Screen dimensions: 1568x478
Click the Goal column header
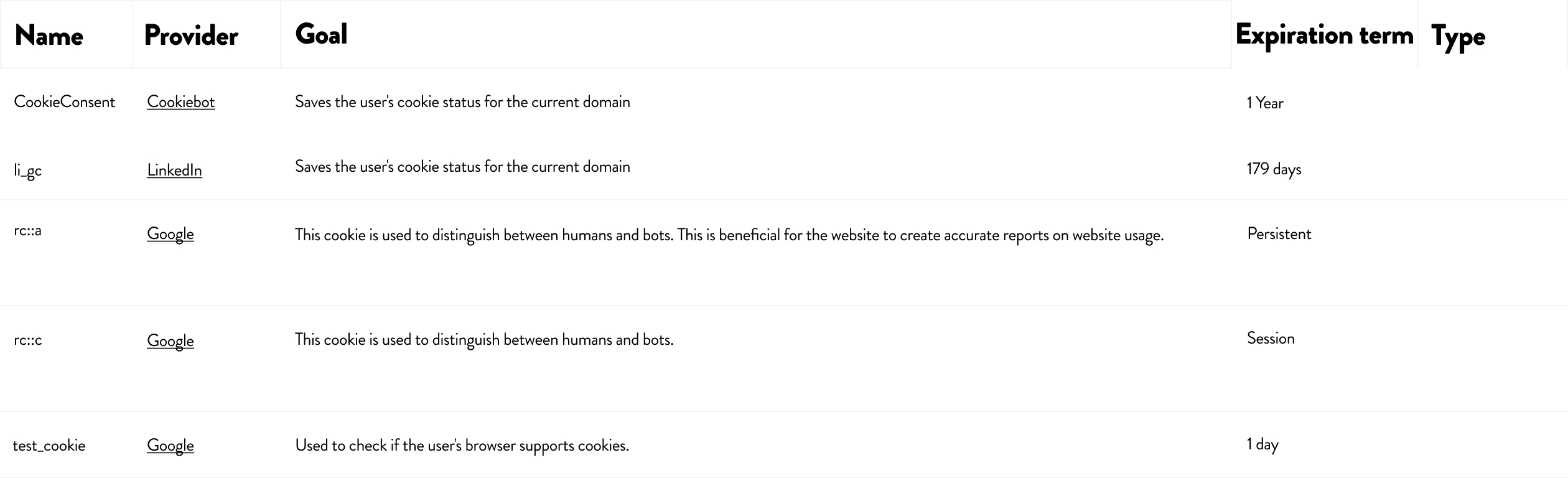point(321,34)
